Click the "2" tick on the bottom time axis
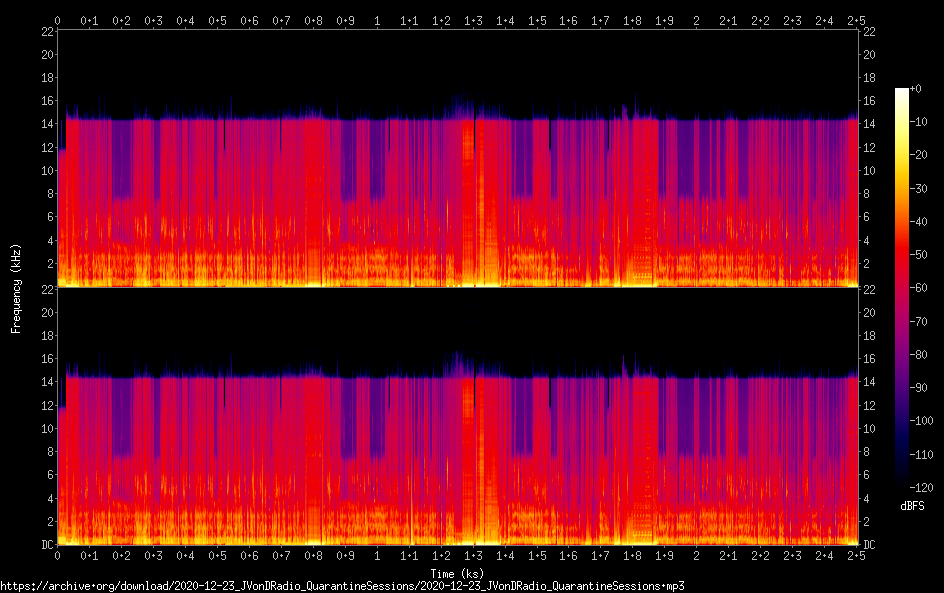The width and height of the screenshot is (944, 593). (x=697, y=556)
